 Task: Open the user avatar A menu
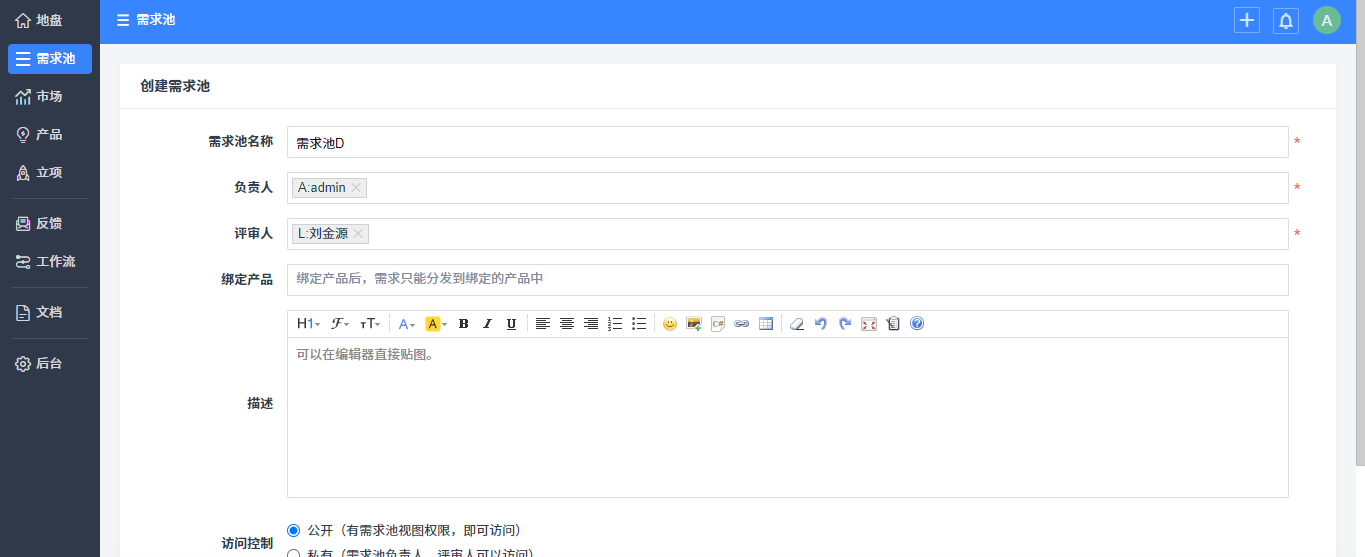[1327, 20]
